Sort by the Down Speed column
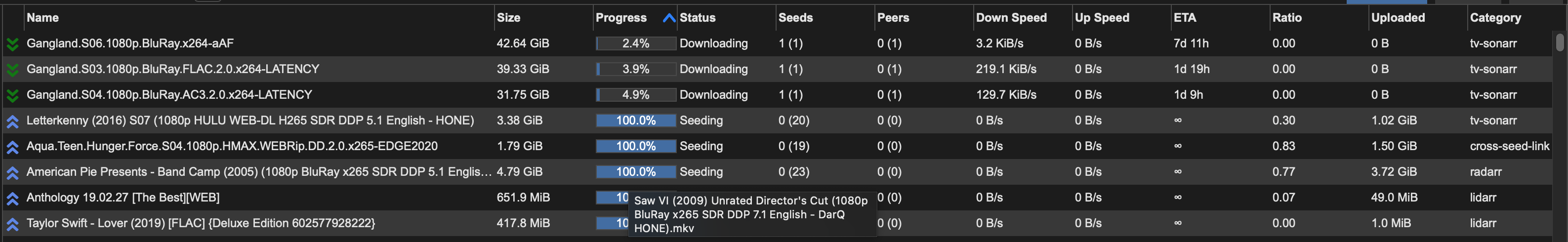Screen dimensions: 1568x242 [1011, 18]
